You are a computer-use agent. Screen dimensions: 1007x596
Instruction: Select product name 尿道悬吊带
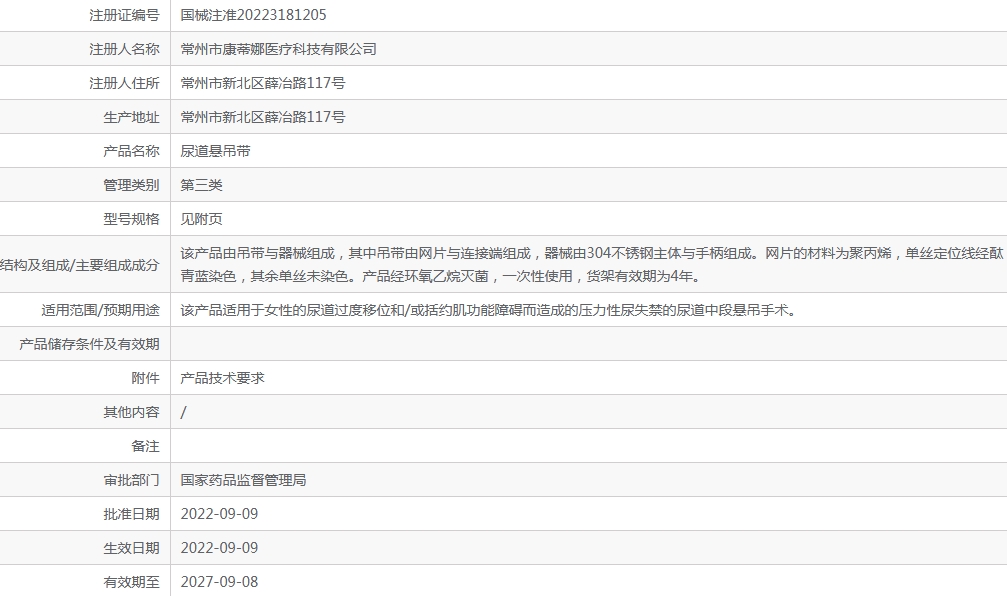(x=215, y=151)
